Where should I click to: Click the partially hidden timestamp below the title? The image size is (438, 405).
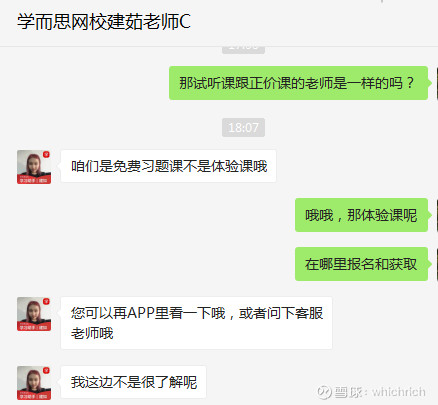pyautogui.click(x=243, y=50)
